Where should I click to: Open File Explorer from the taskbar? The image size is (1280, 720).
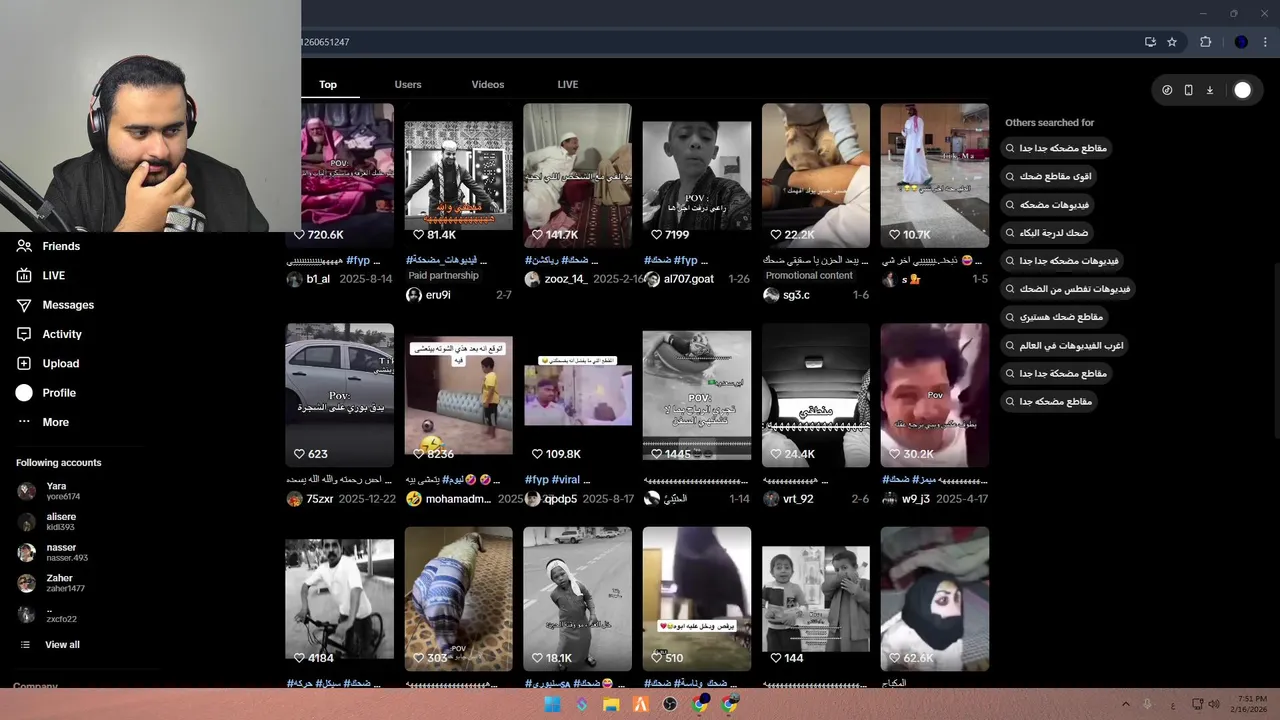[x=611, y=704]
